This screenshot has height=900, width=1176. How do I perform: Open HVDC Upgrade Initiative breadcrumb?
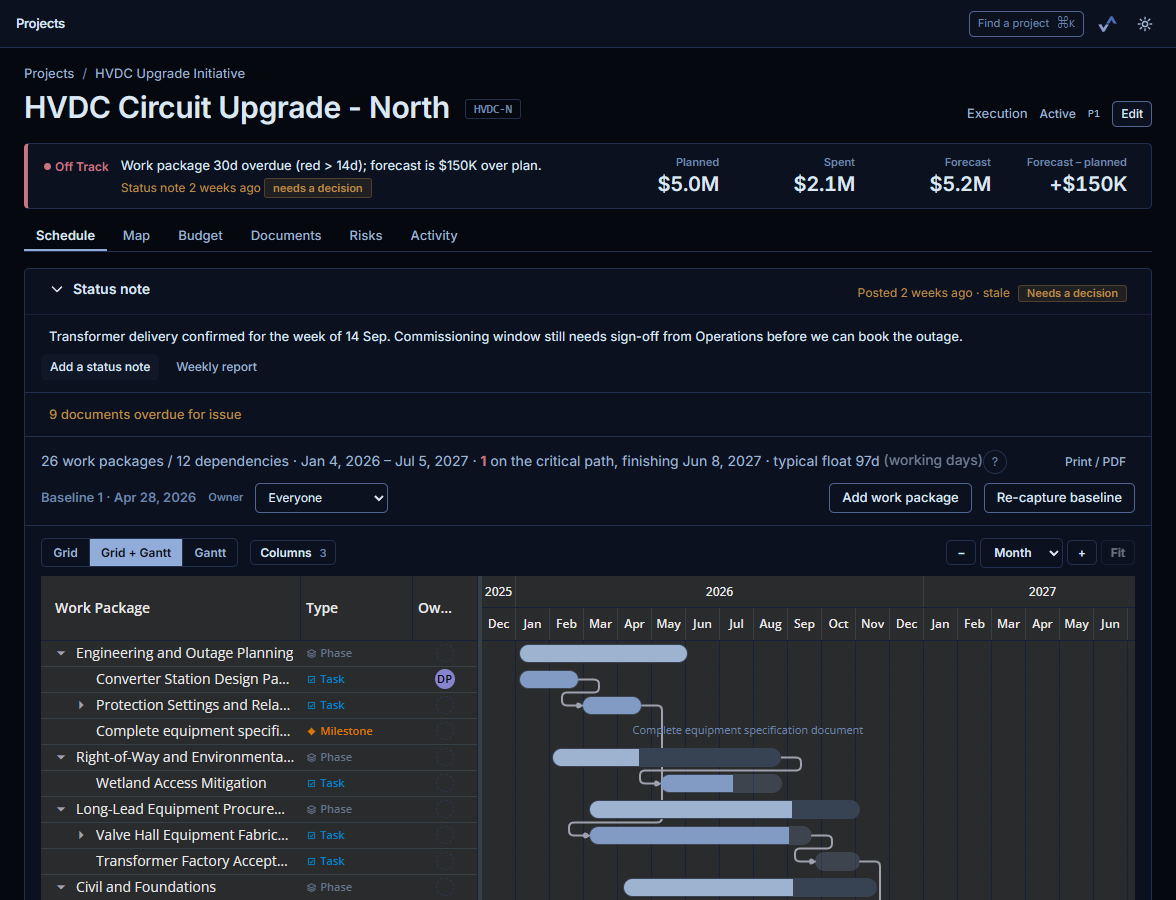pos(170,74)
